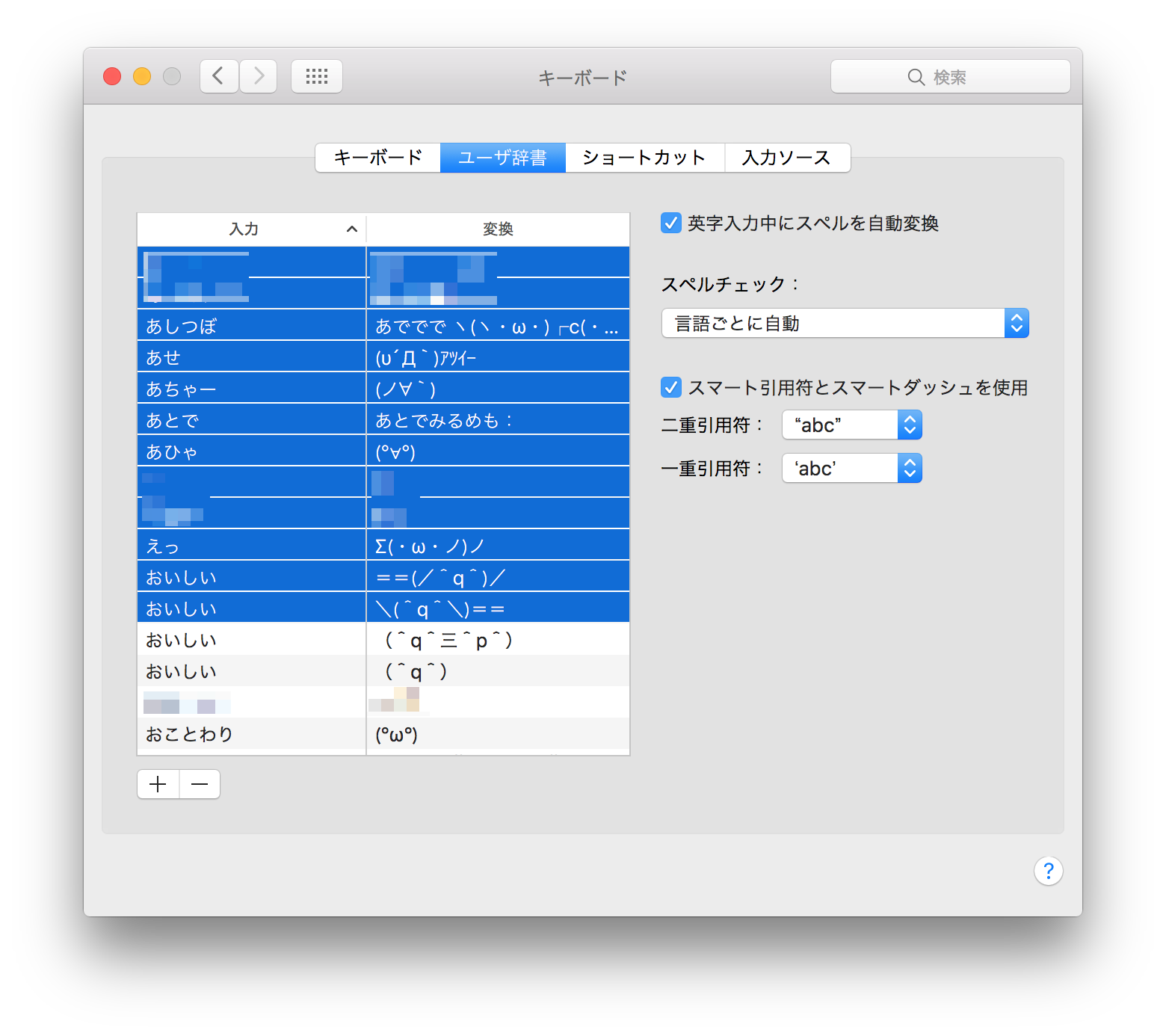Click the forward navigation arrow
The image size is (1166, 1036).
tap(258, 75)
